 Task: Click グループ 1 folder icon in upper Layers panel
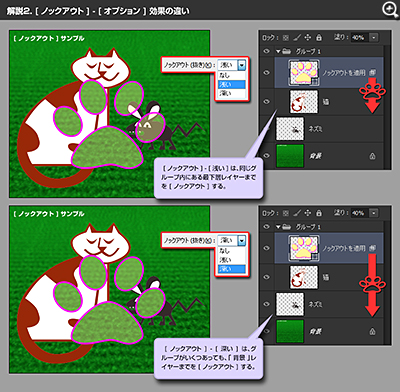(x=287, y=51)
